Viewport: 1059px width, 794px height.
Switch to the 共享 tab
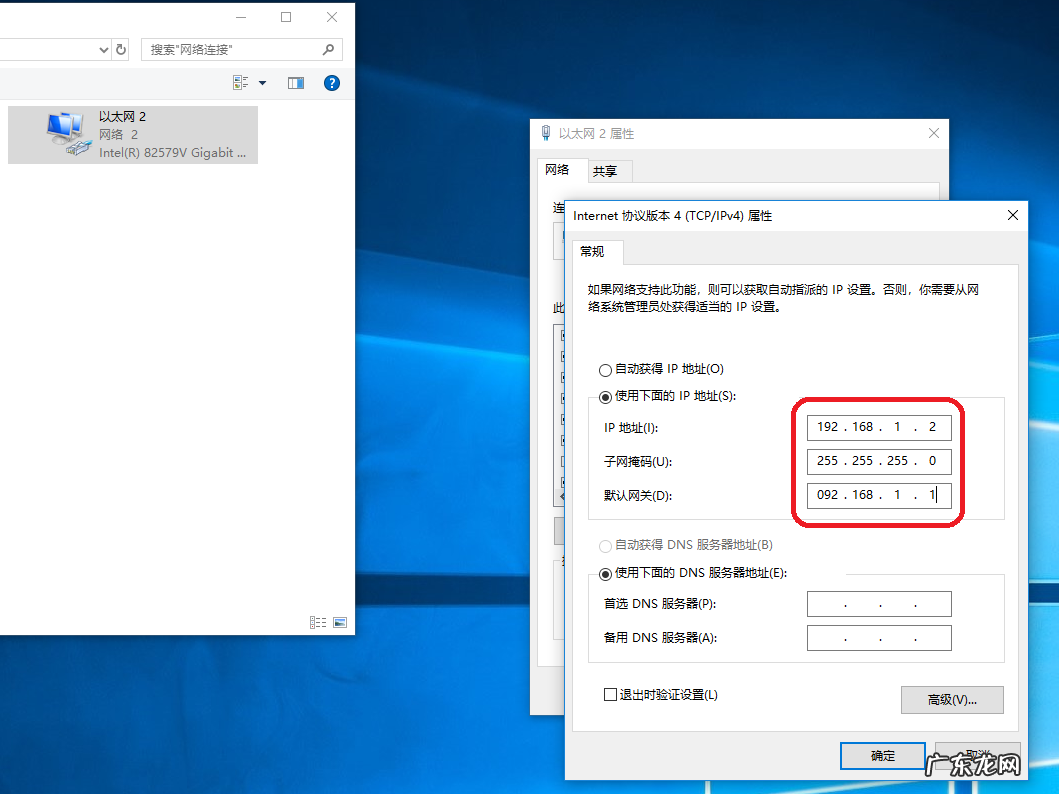[x=608, y=171]
